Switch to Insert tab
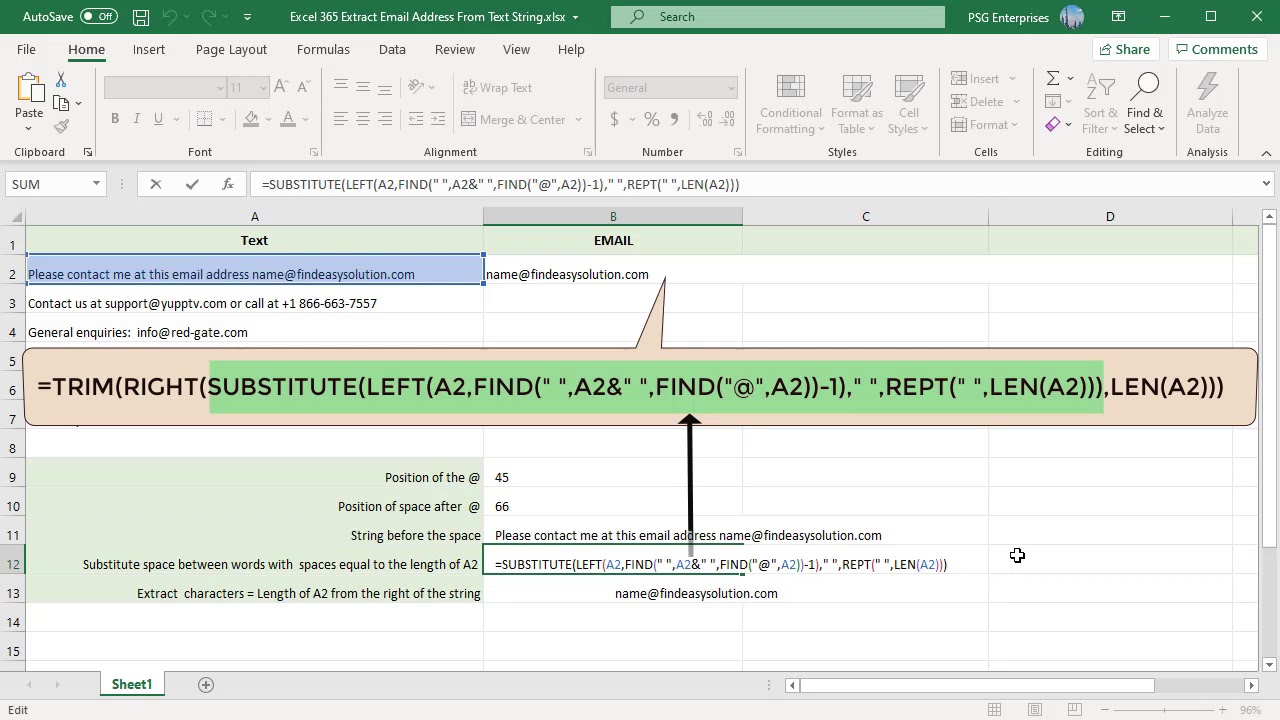 149,49
